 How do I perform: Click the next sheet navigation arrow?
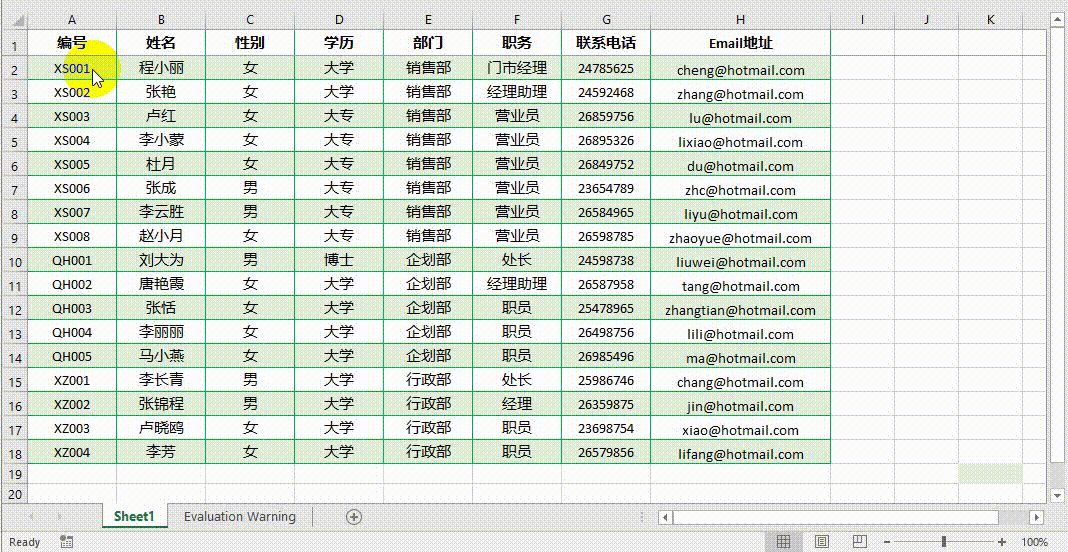(60, 517)
